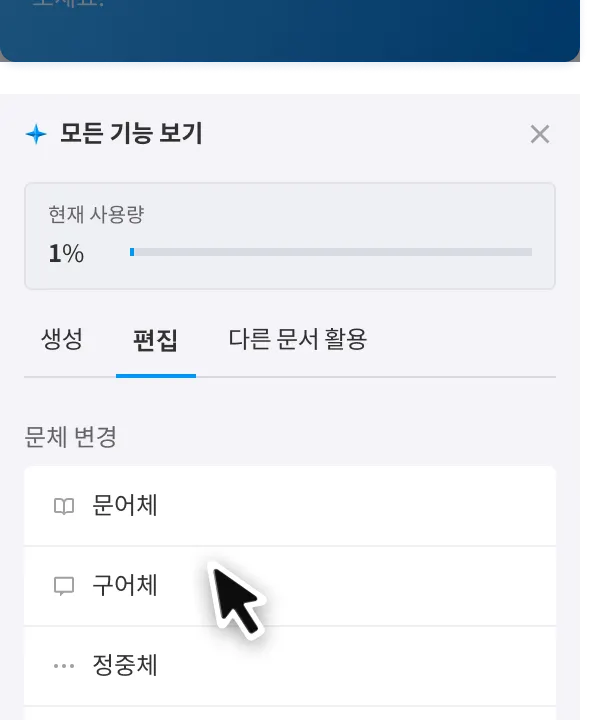
Task: Click the 문체 변경 section header
Action: tap(70, 437)
